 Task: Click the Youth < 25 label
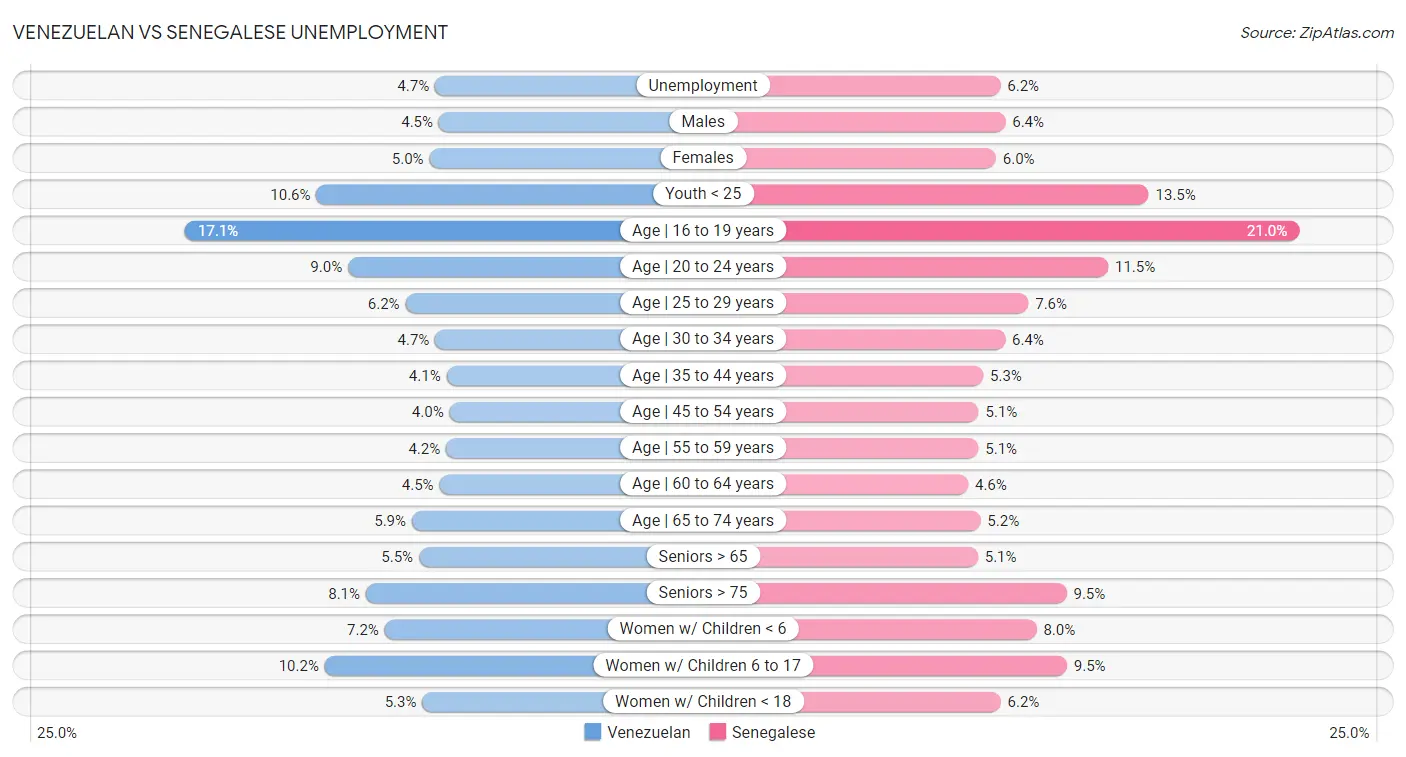[703, 194]
